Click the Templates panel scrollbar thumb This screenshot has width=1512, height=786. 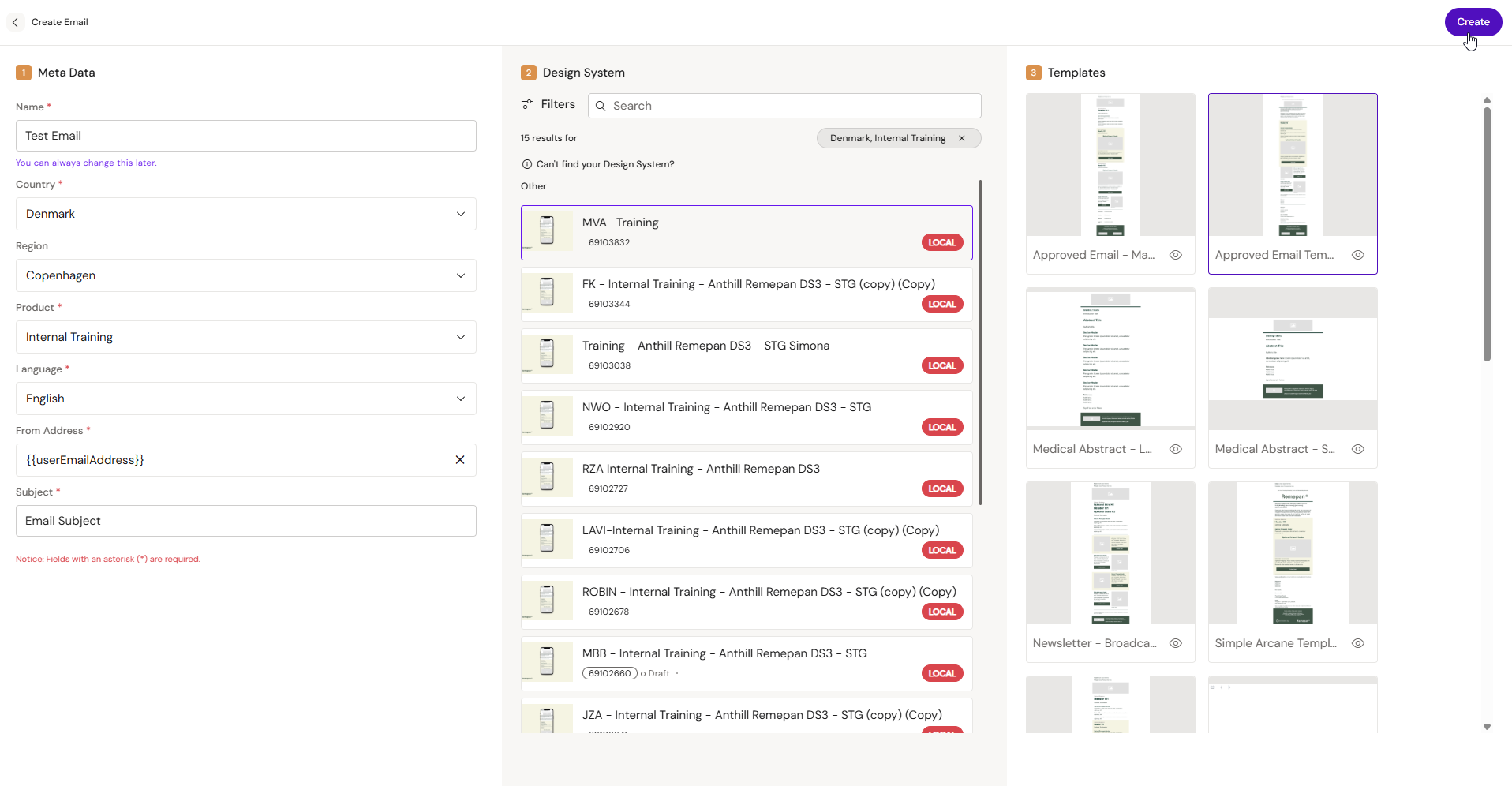1487,234
